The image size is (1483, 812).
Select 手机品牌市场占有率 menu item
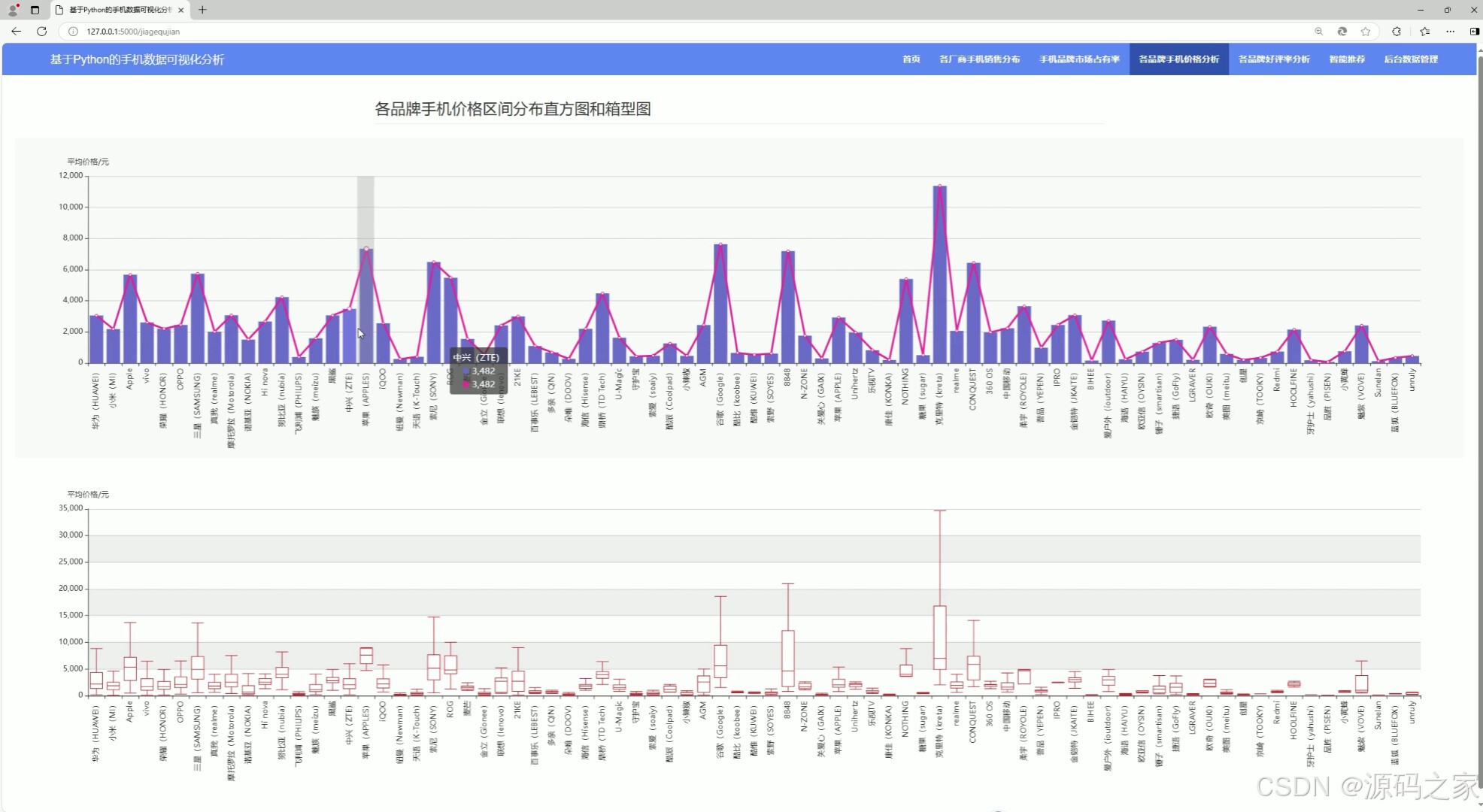pos(1079,59)
